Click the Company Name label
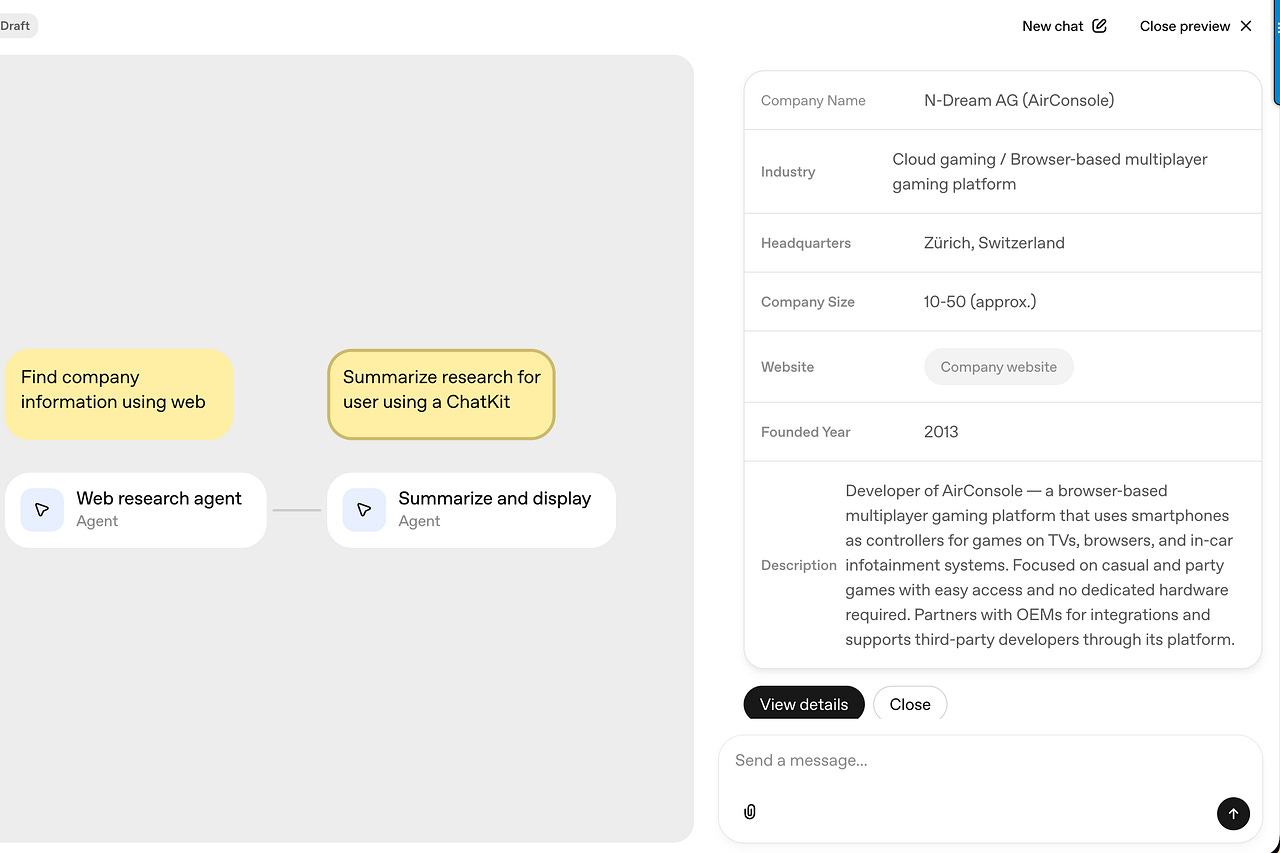 click(813, 100)
